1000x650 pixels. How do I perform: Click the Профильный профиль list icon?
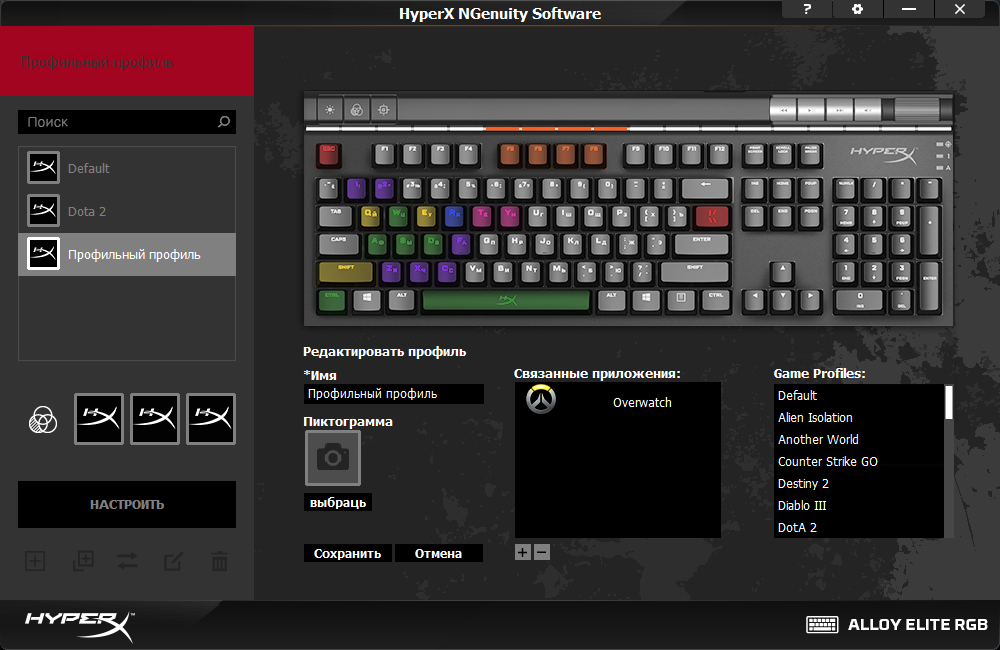point(43,254)
